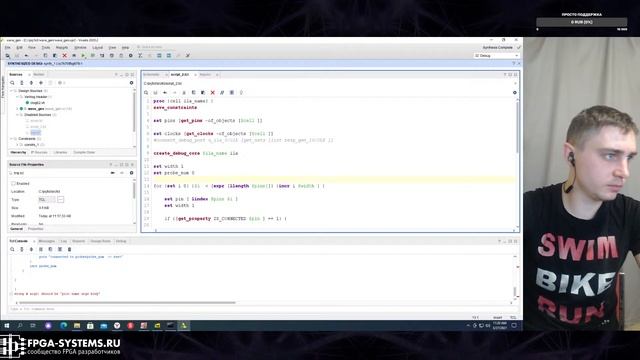Collapse the Verilog Header tree node
The width and height of the screenshot is (640, 360).
point(17,97)
